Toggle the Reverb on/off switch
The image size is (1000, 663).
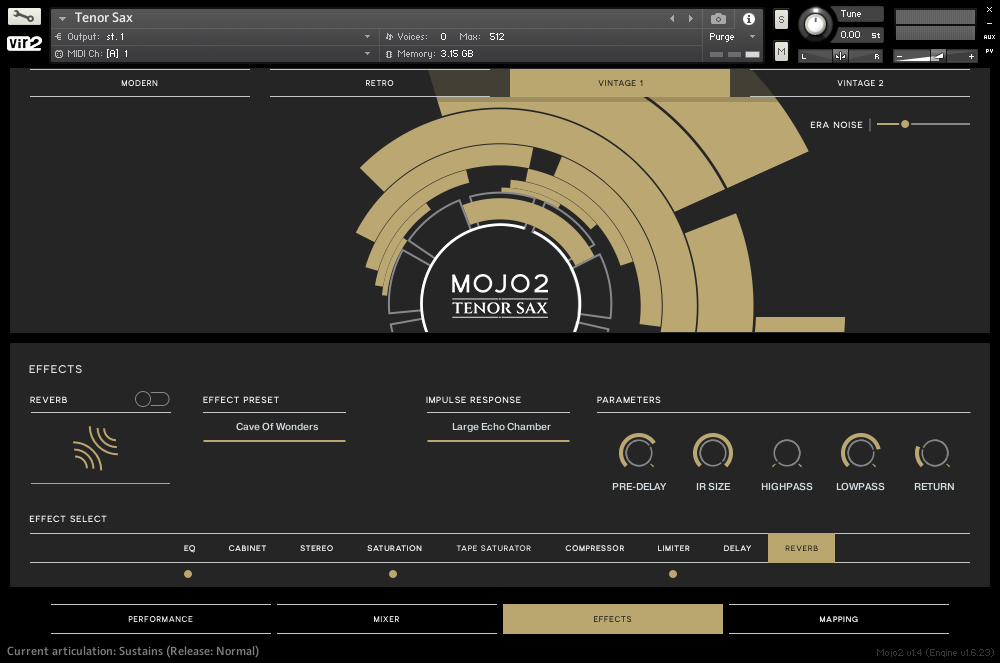tap(152, 398)
